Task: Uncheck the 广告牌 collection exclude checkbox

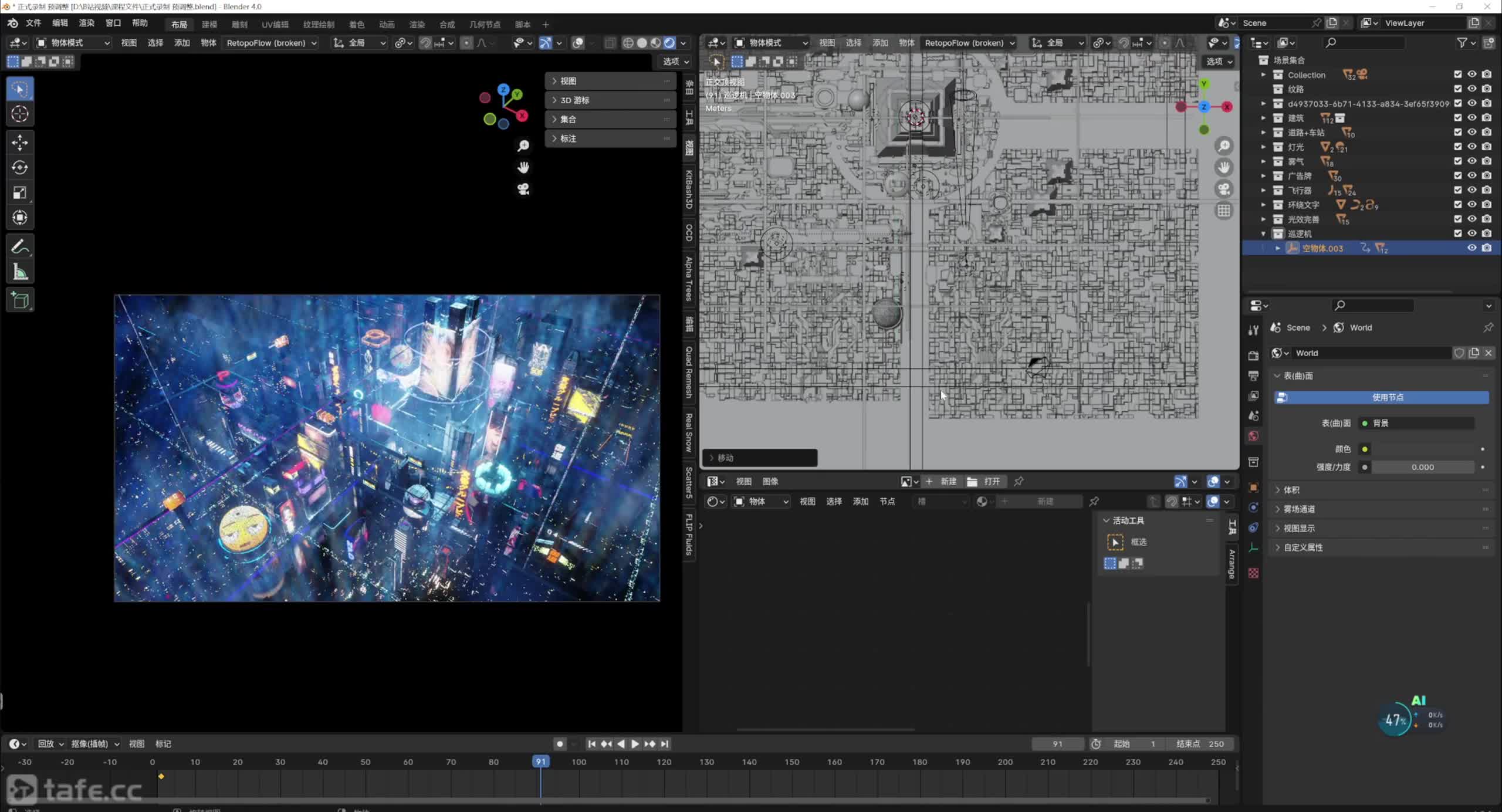Action: coord(1457,175)
